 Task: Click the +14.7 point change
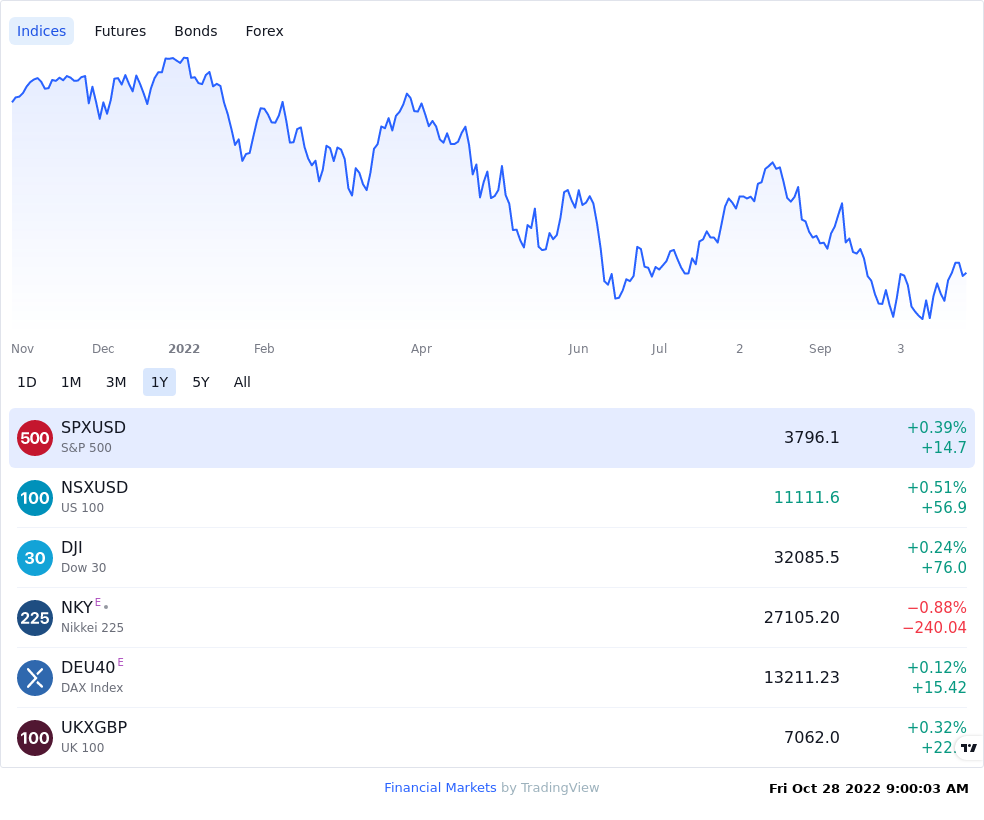pos(944,447)
